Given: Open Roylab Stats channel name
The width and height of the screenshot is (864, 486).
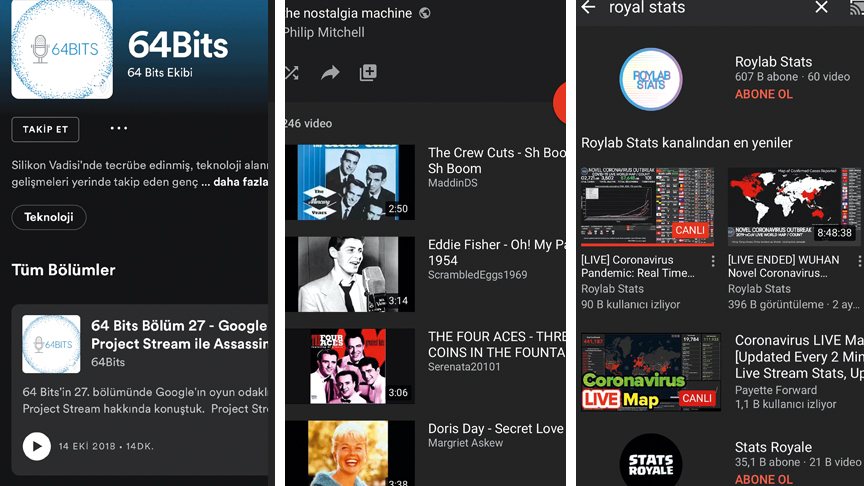Looking at the screenshot, I should click(x=773, y=62).
